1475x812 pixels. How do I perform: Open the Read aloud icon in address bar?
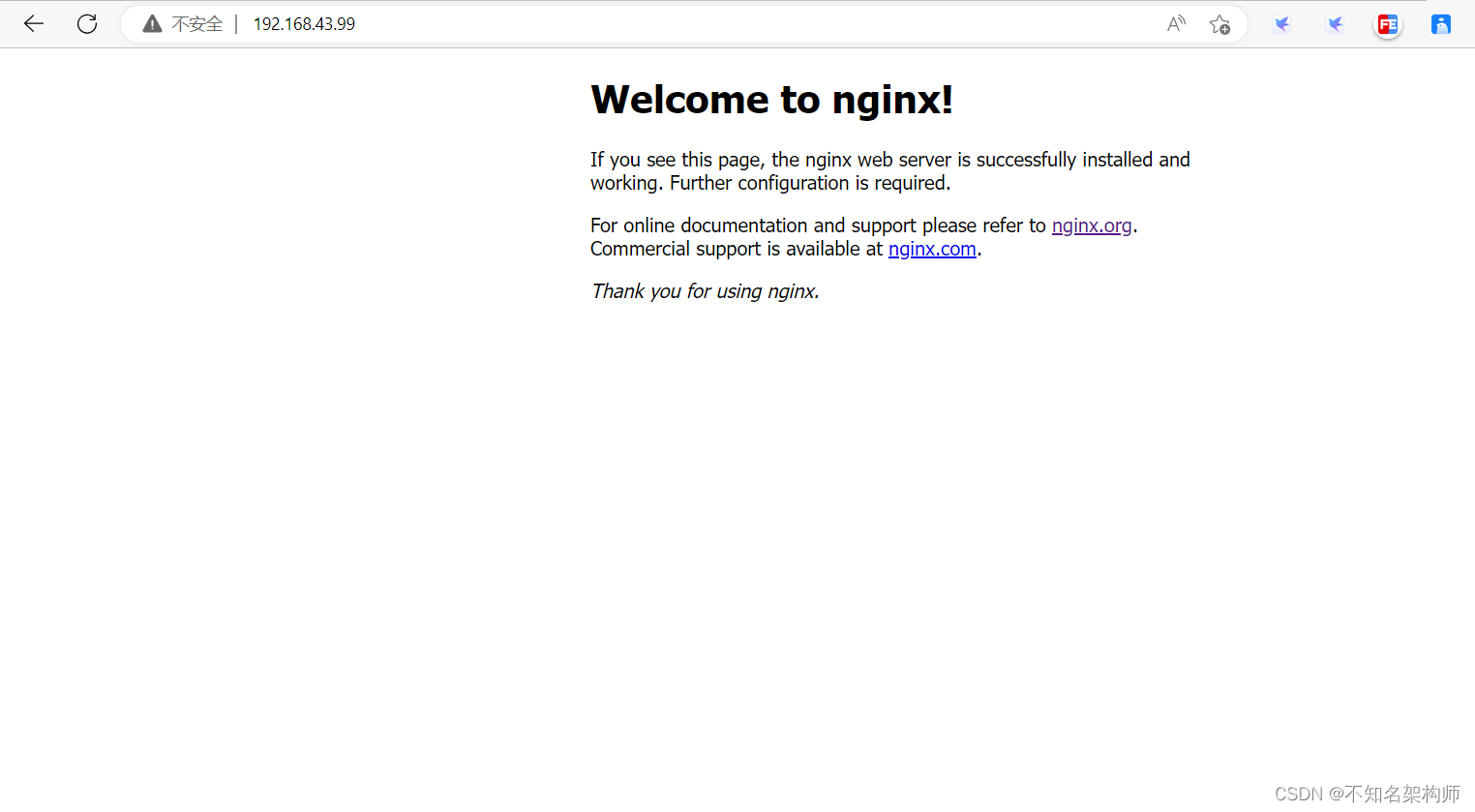1176,24
